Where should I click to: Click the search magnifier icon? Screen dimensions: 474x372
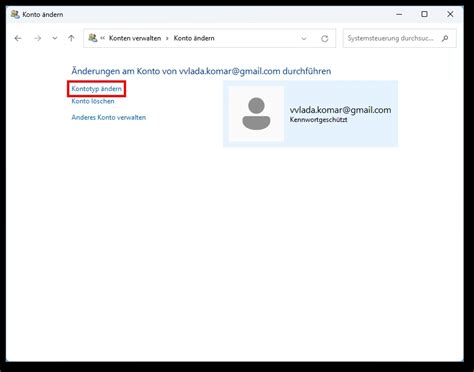(445, 38)
